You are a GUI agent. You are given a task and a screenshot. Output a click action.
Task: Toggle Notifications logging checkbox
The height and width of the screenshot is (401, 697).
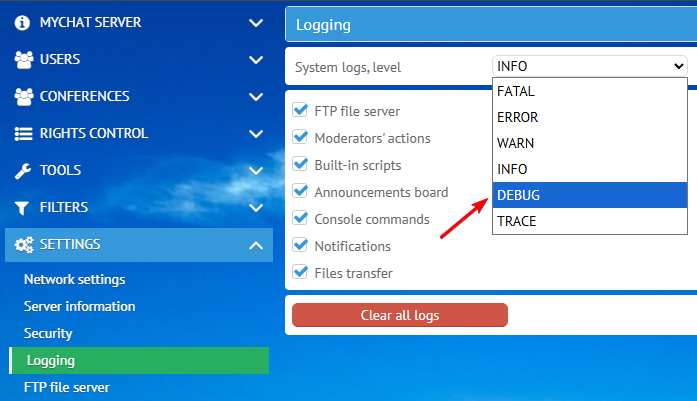tap(300, 245)
